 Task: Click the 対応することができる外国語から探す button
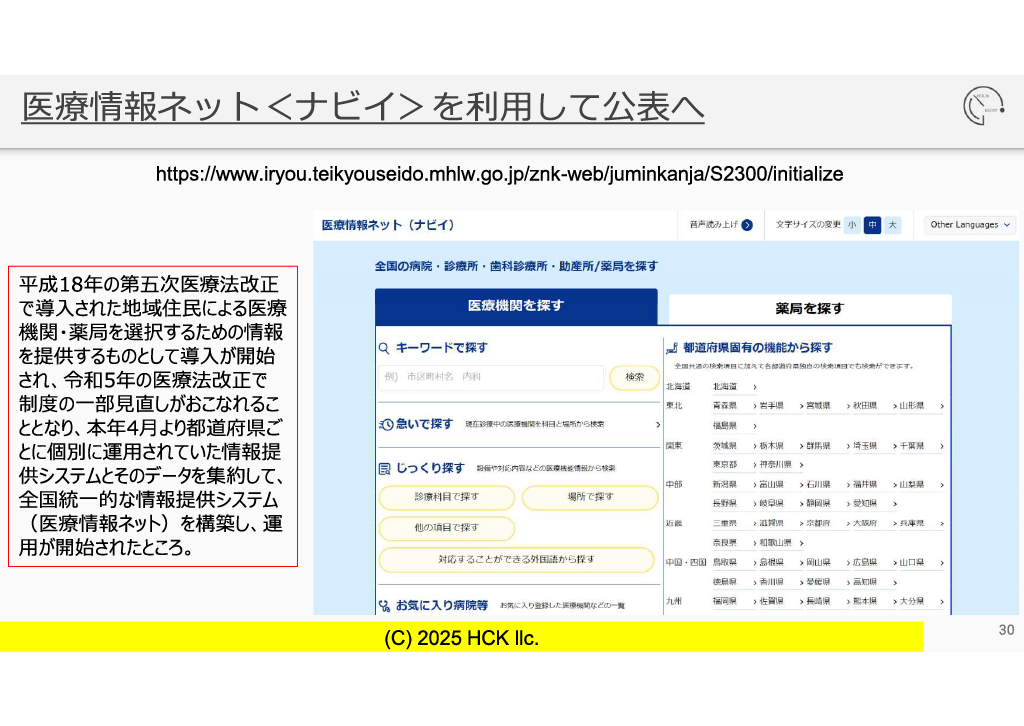[x=516, y=559]
